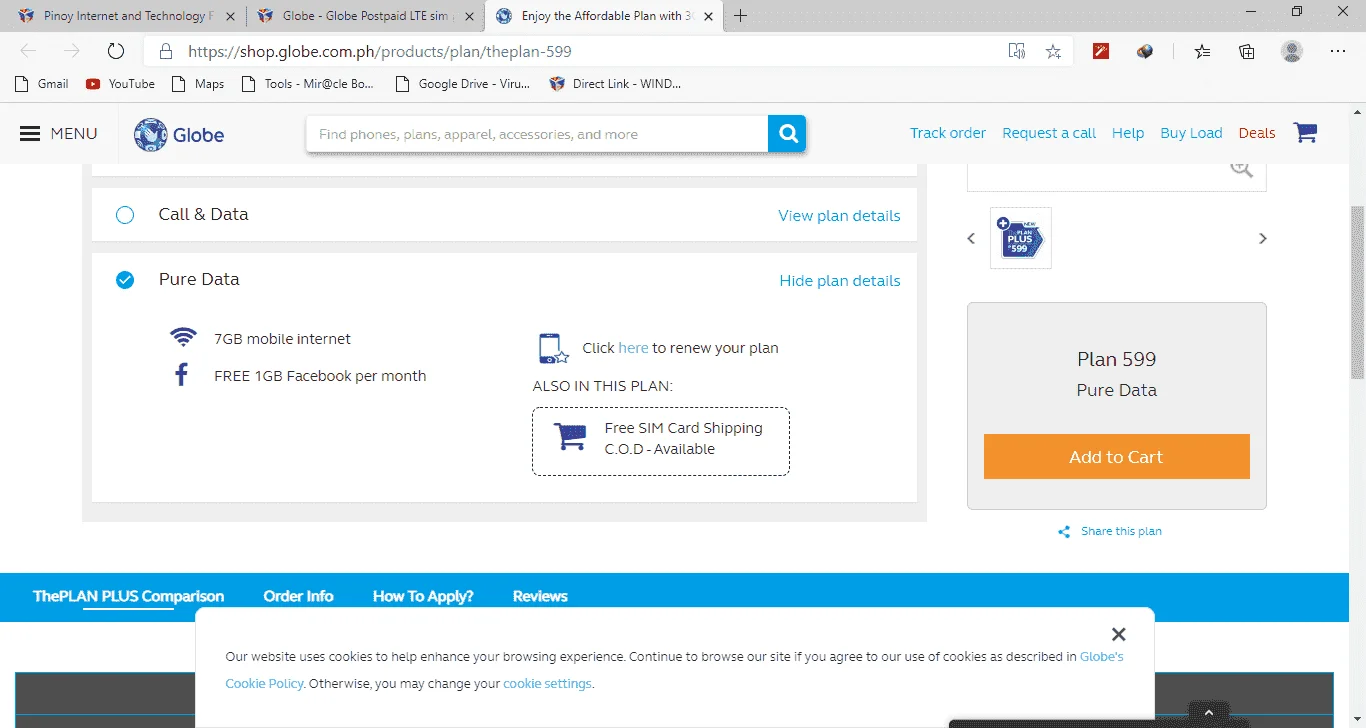Image resolution: width=1366 pixels, height=728 pixels.
Task: Go back with the browser back arrow
Action: [x=28, y=51]
